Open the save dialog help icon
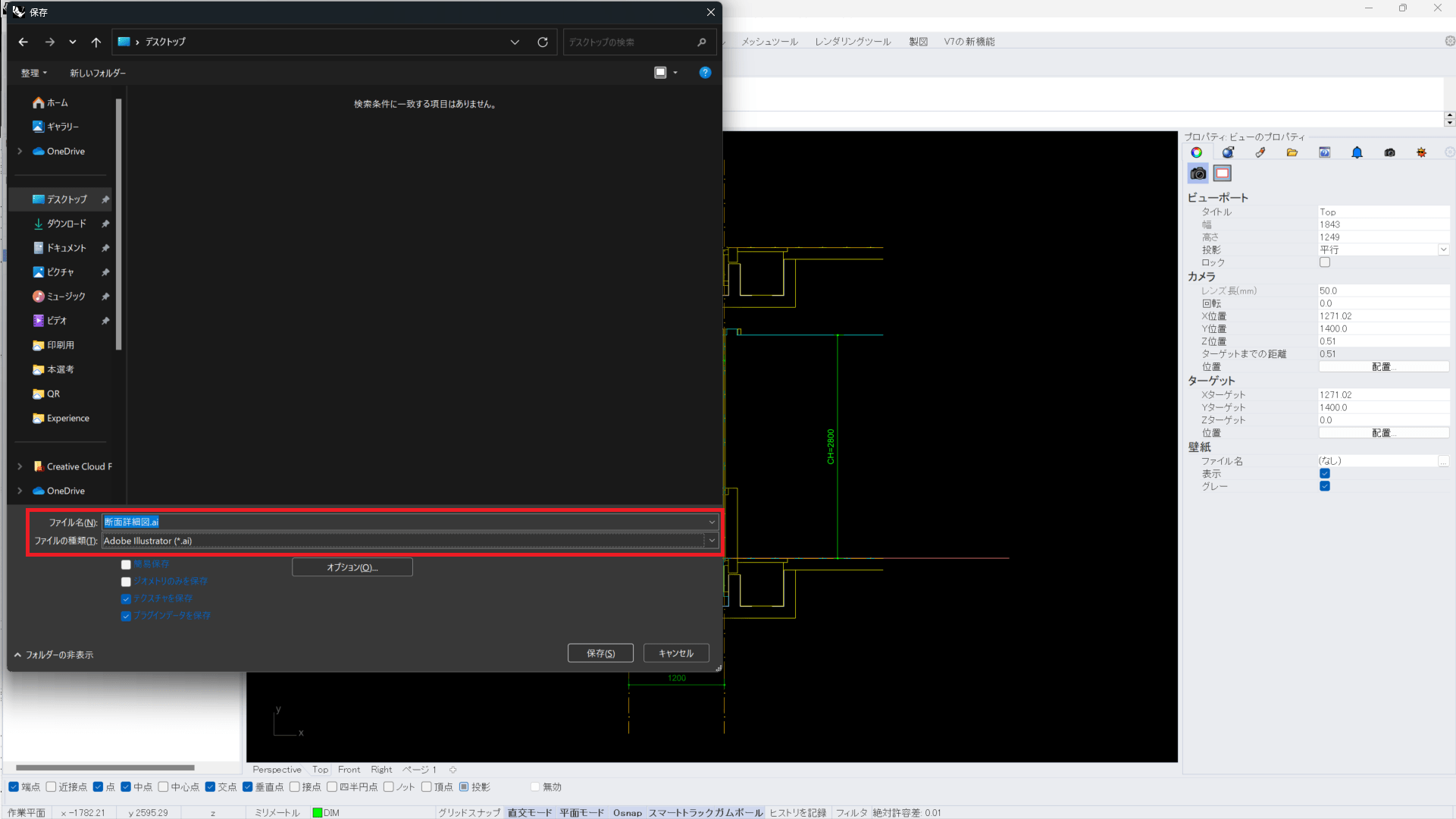Viewport: 1456px width, 819px height. click(705, 73)
